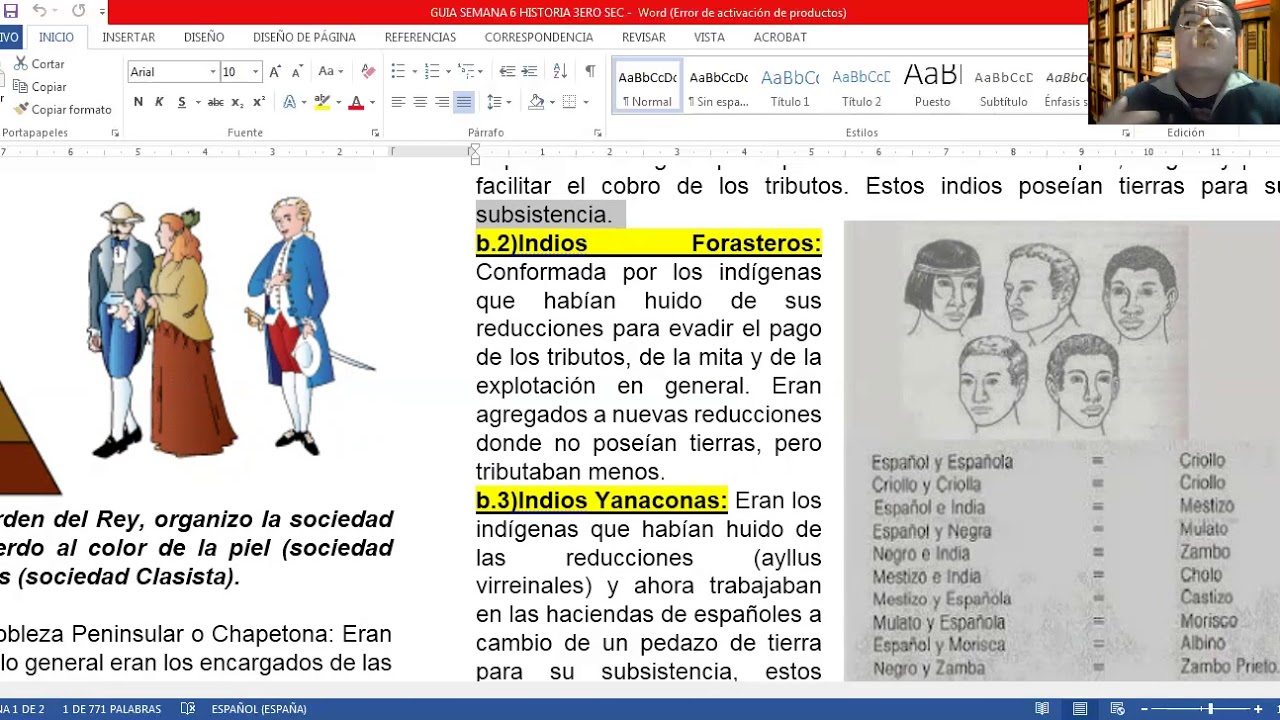Screen dimensions: 1280x720
Task: Toggle bold with the N button
Action: click(x=138, y=102)
